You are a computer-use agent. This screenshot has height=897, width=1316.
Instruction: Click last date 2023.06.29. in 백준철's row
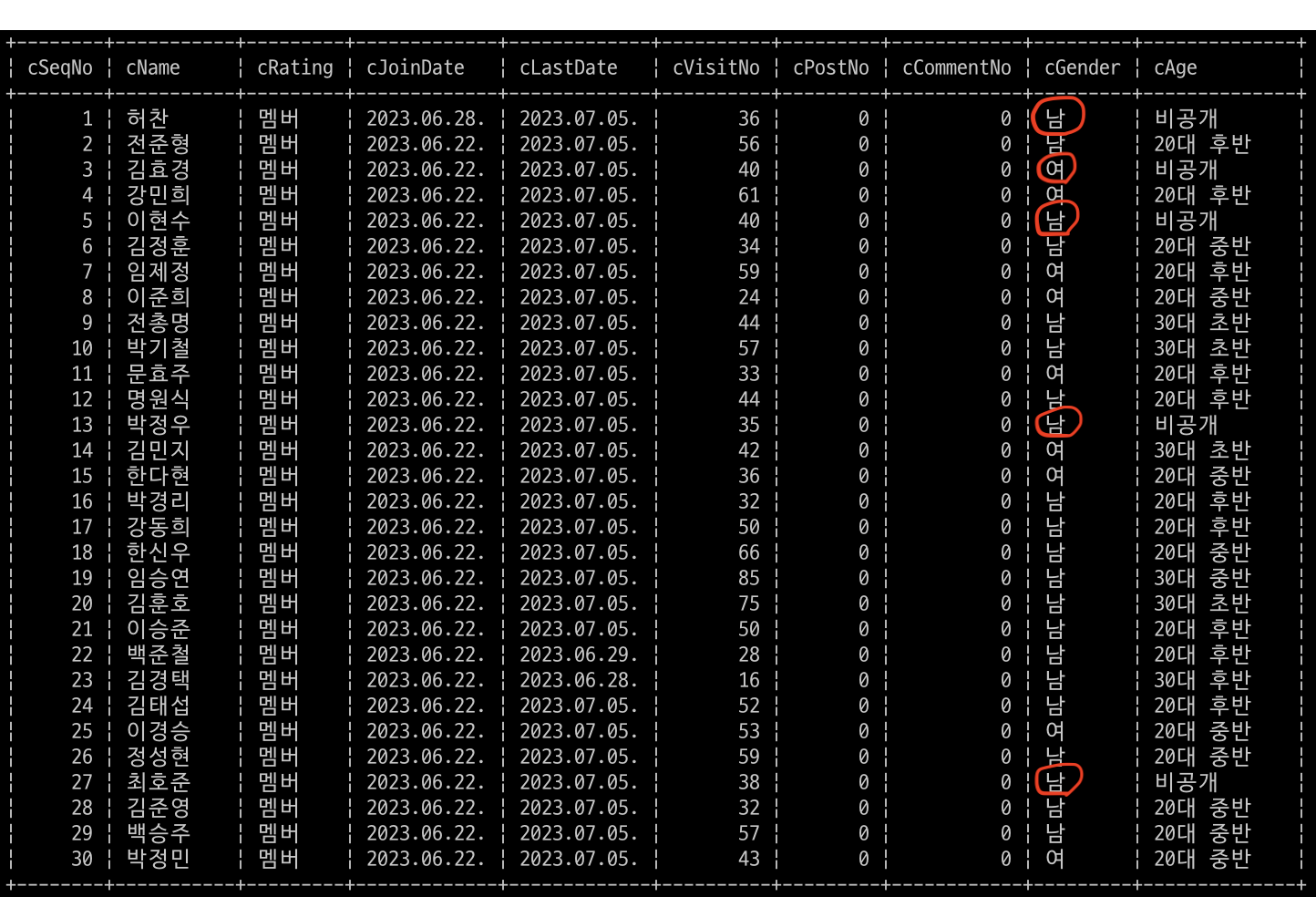579,655
